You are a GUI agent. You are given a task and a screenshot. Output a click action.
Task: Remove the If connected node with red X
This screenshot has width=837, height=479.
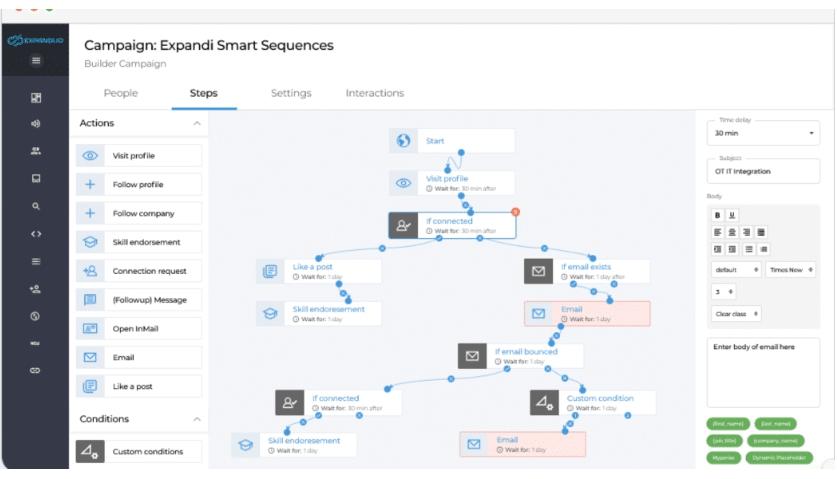515,212
